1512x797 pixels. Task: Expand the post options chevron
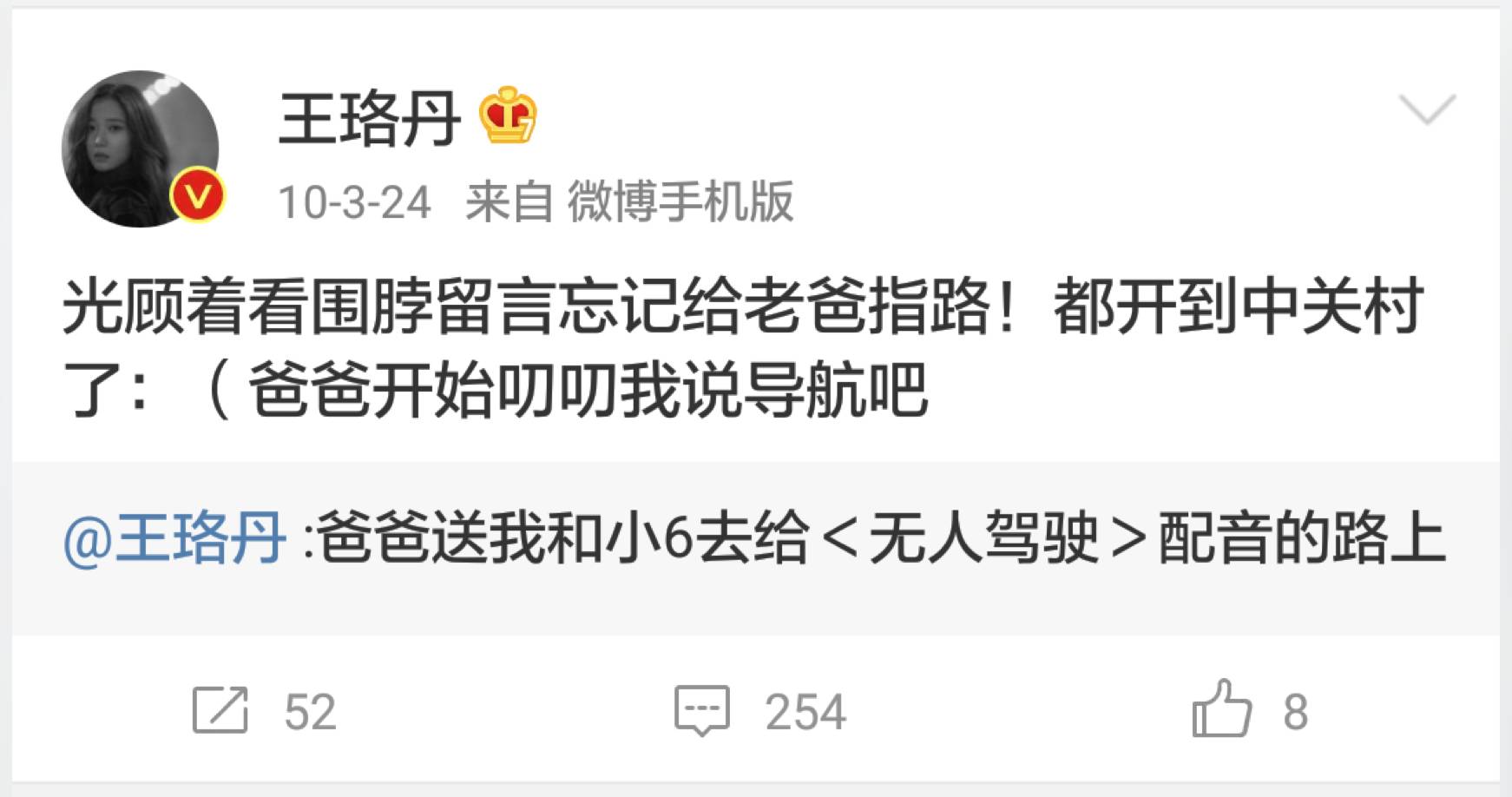click(1427, 110)
